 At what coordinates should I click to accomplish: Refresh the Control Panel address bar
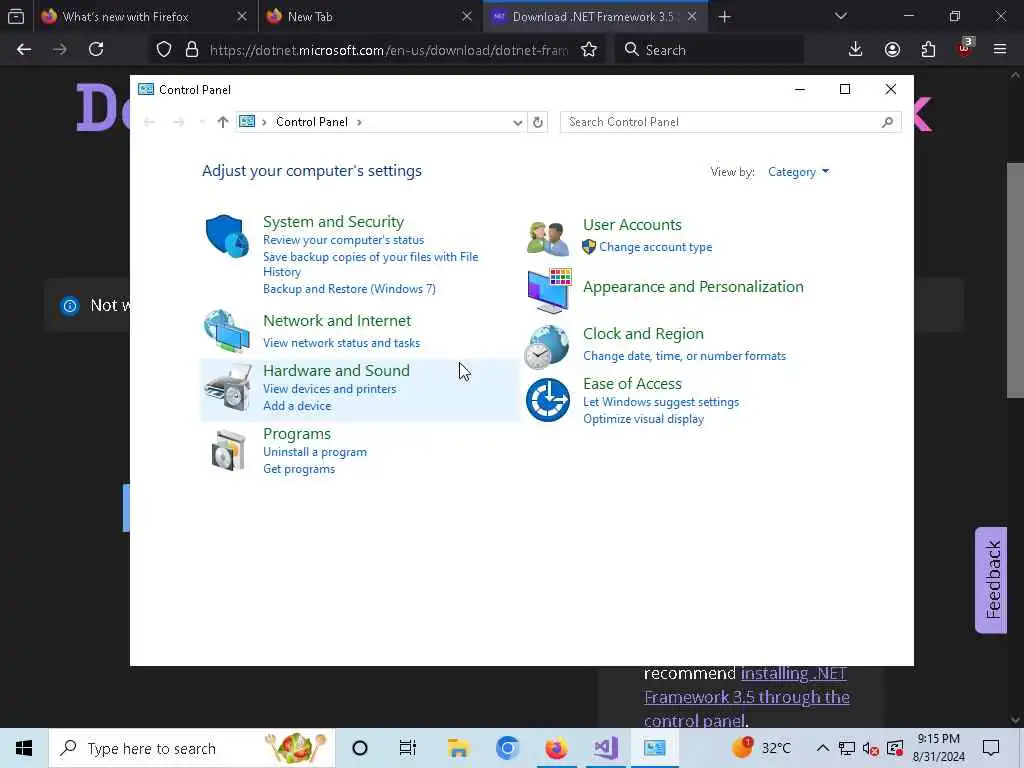click(x=537, y=122)
